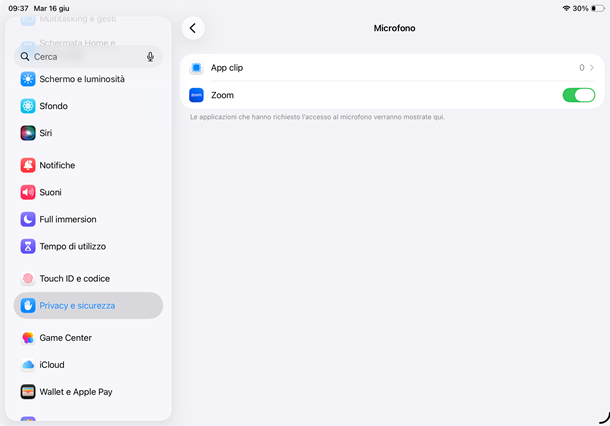The height and width of the screenshot is (426, 610).
Task: Click the App clip label
Action: pyautogui.click(x=227, y=68)
